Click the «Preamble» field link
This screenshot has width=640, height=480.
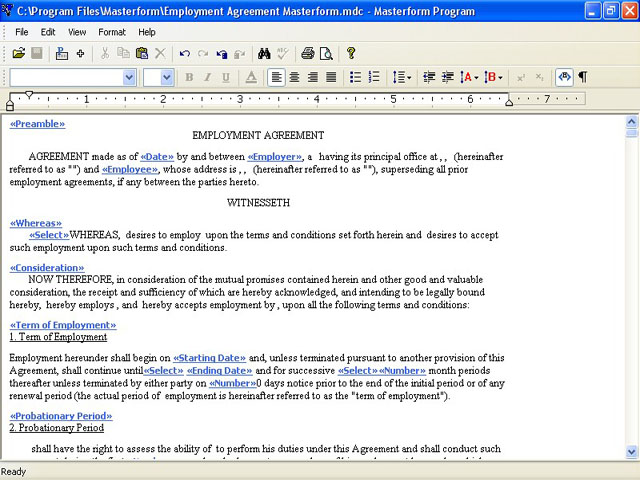[38, 124]
